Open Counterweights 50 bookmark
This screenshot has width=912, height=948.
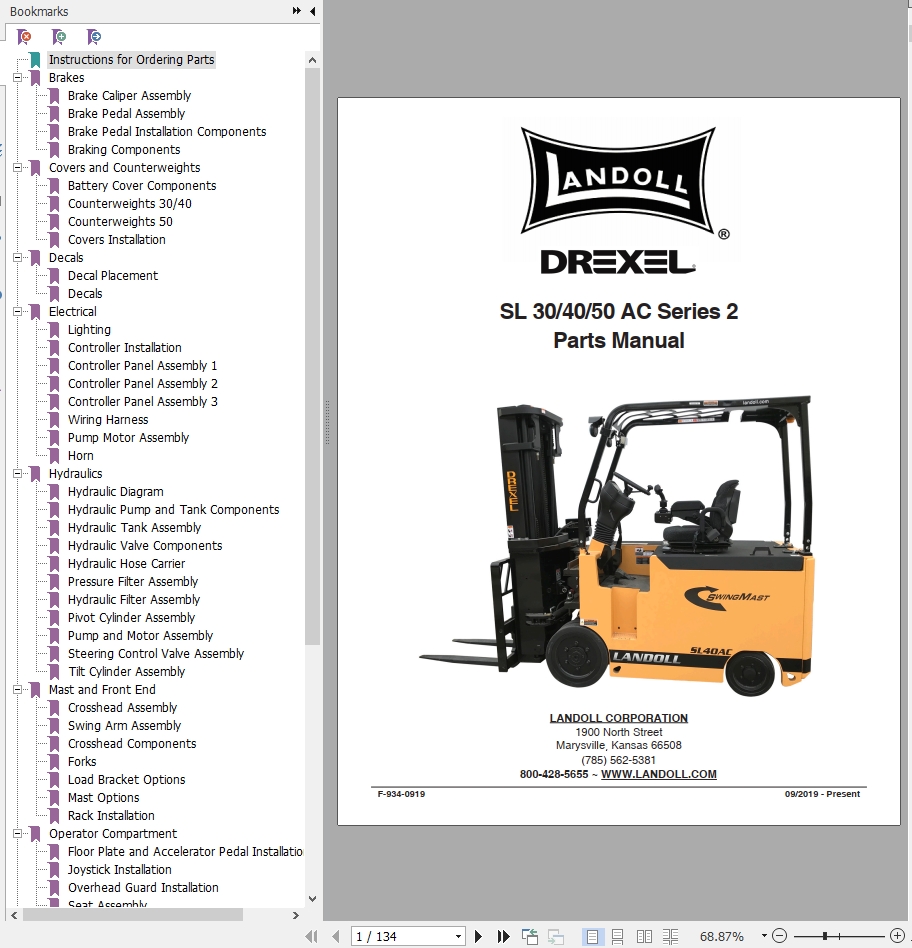pos(120,221)
